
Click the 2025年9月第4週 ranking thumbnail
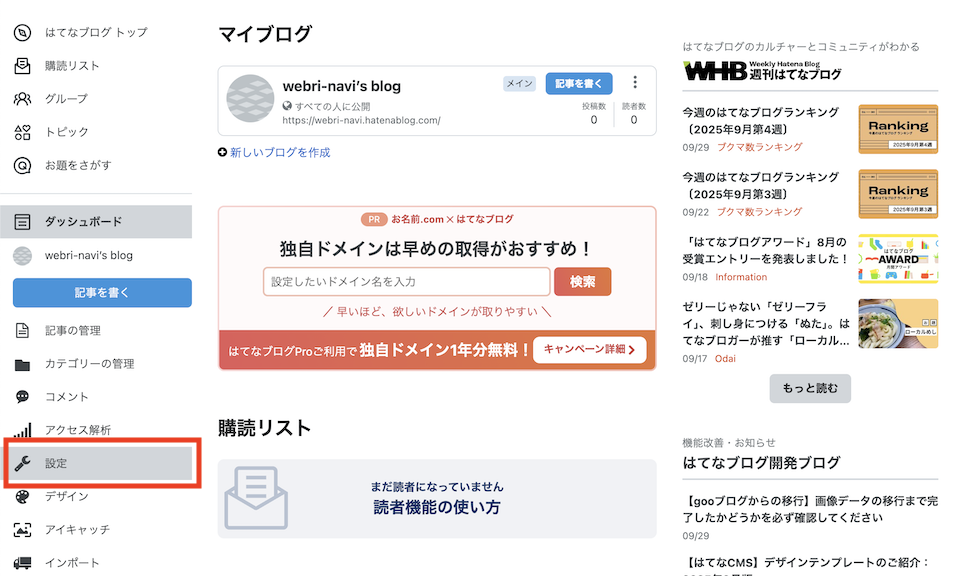[x=897, y=129]
